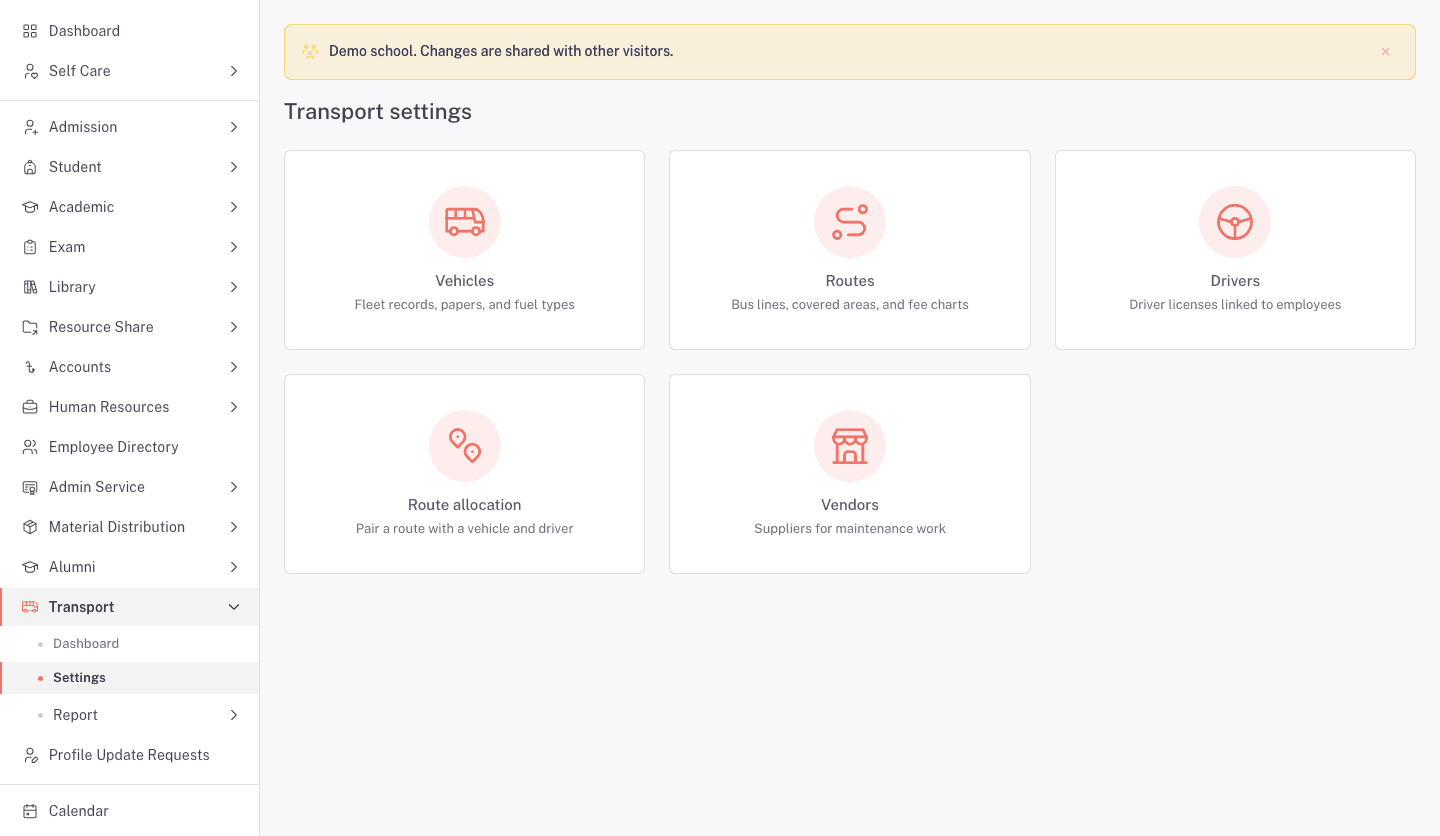Screen dimensions: 1440x836
Task: Click the Student backpack icon
Action: click(30, 167)
